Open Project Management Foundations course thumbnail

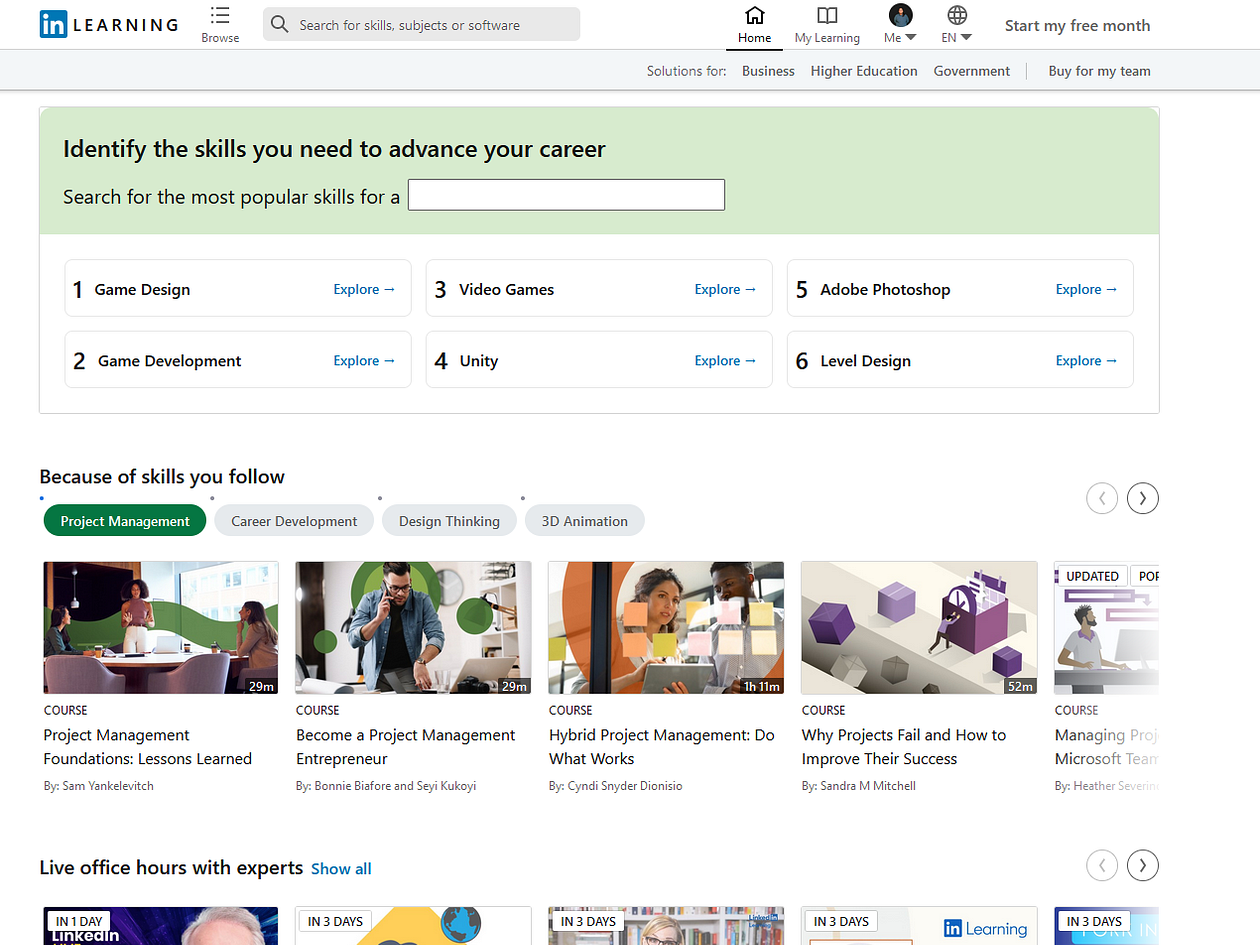click(161, 628)
